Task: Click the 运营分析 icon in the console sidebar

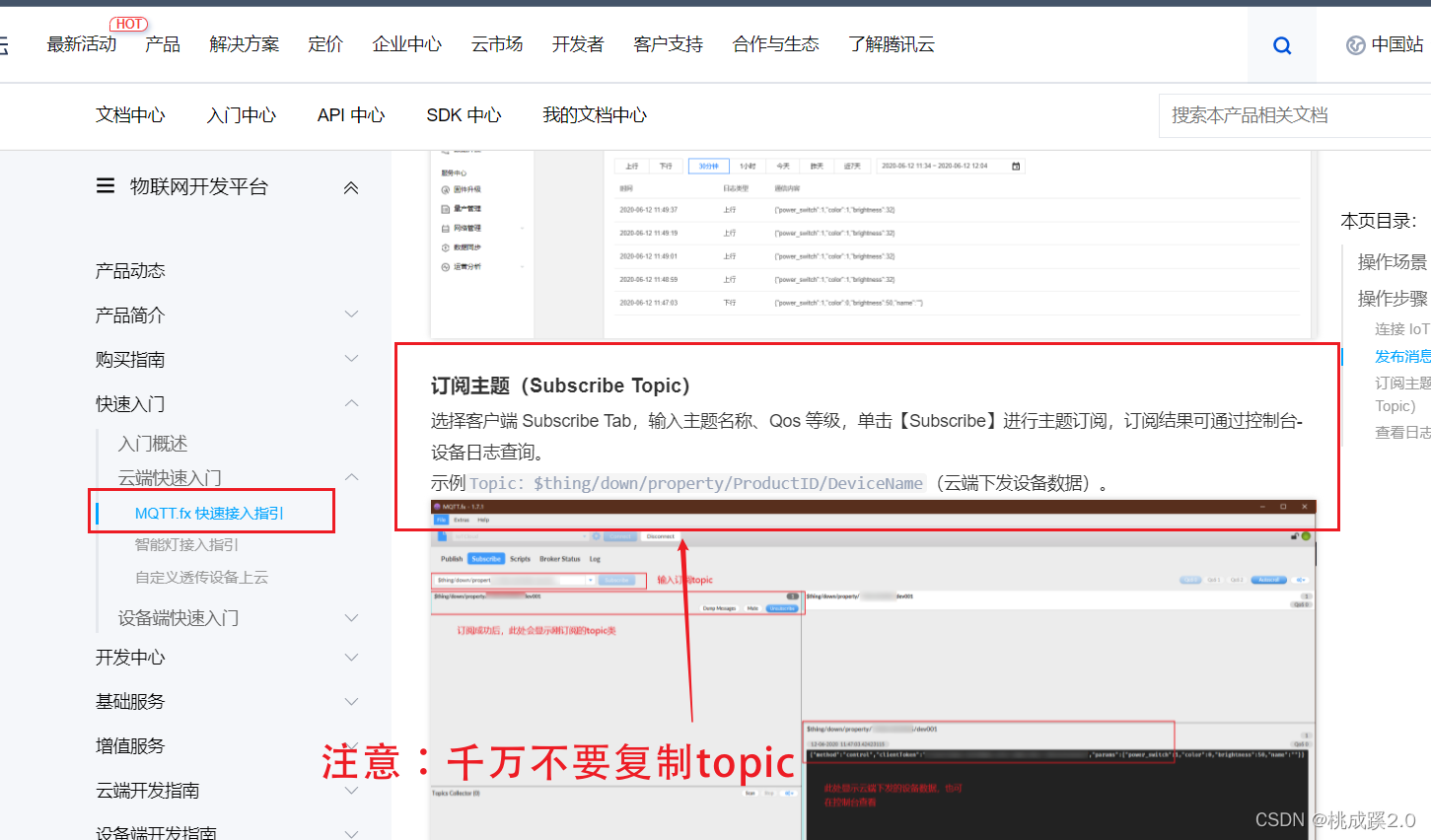Action: tap(445, 267)
